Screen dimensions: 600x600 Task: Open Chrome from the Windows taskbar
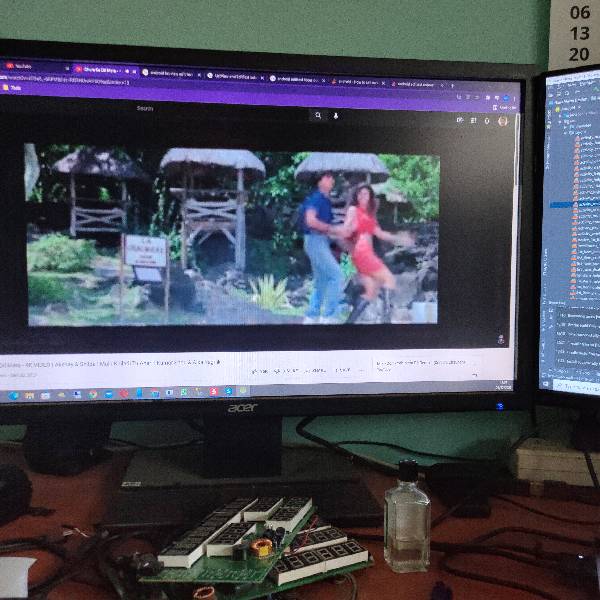(93, 394)
